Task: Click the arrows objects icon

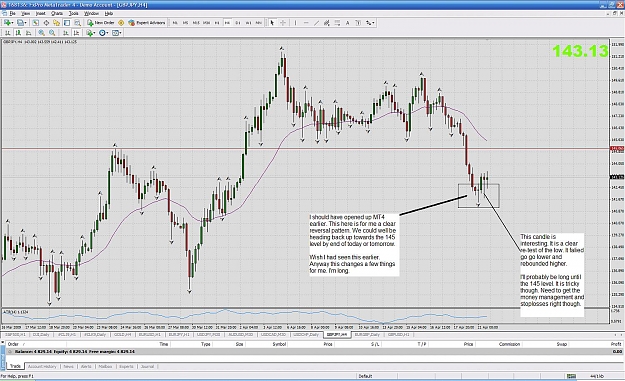Action: [x=368, y=23]
